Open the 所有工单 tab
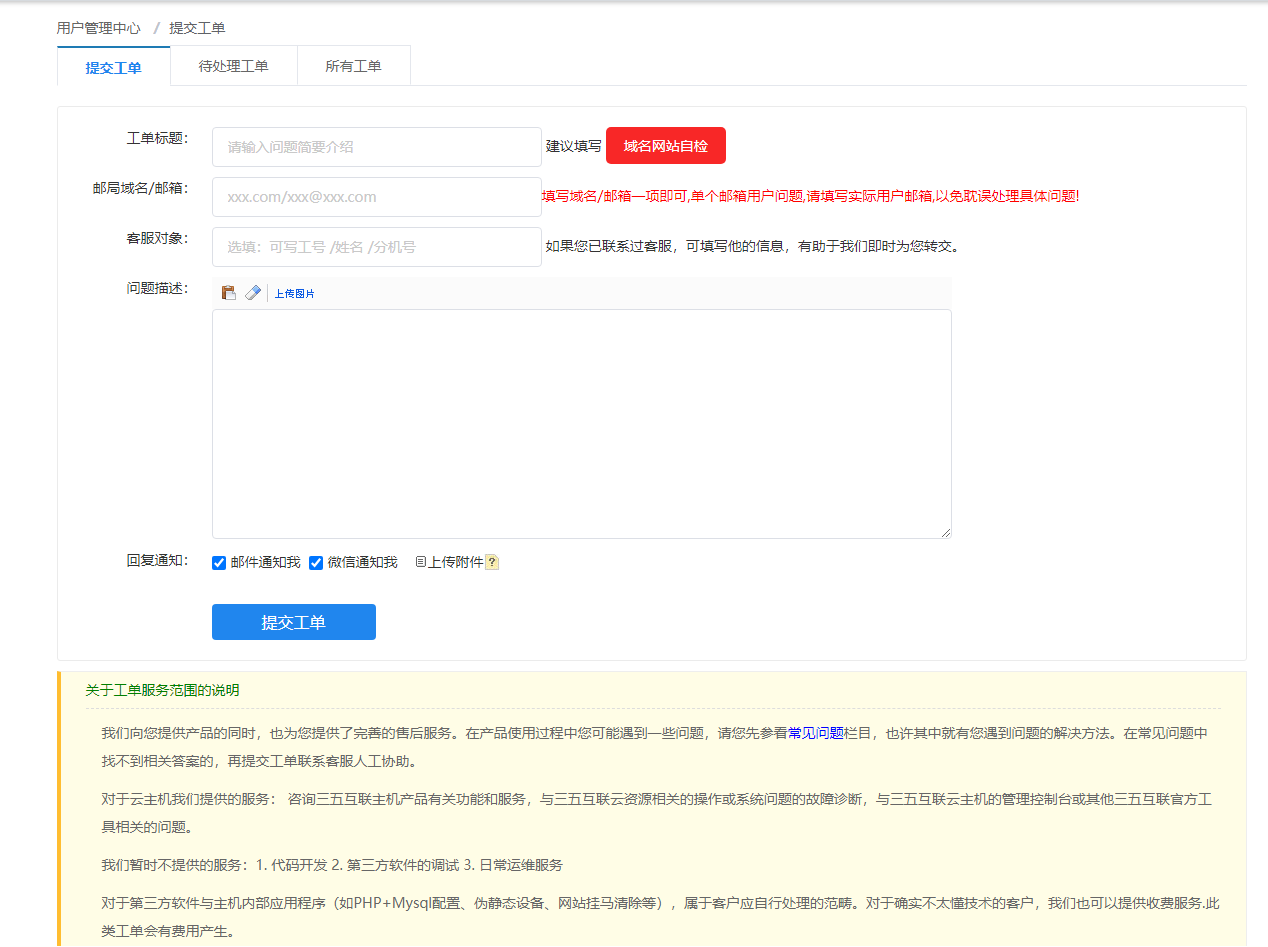The width and height of the screenshot is (1268, 947). (x=353, y=67)
